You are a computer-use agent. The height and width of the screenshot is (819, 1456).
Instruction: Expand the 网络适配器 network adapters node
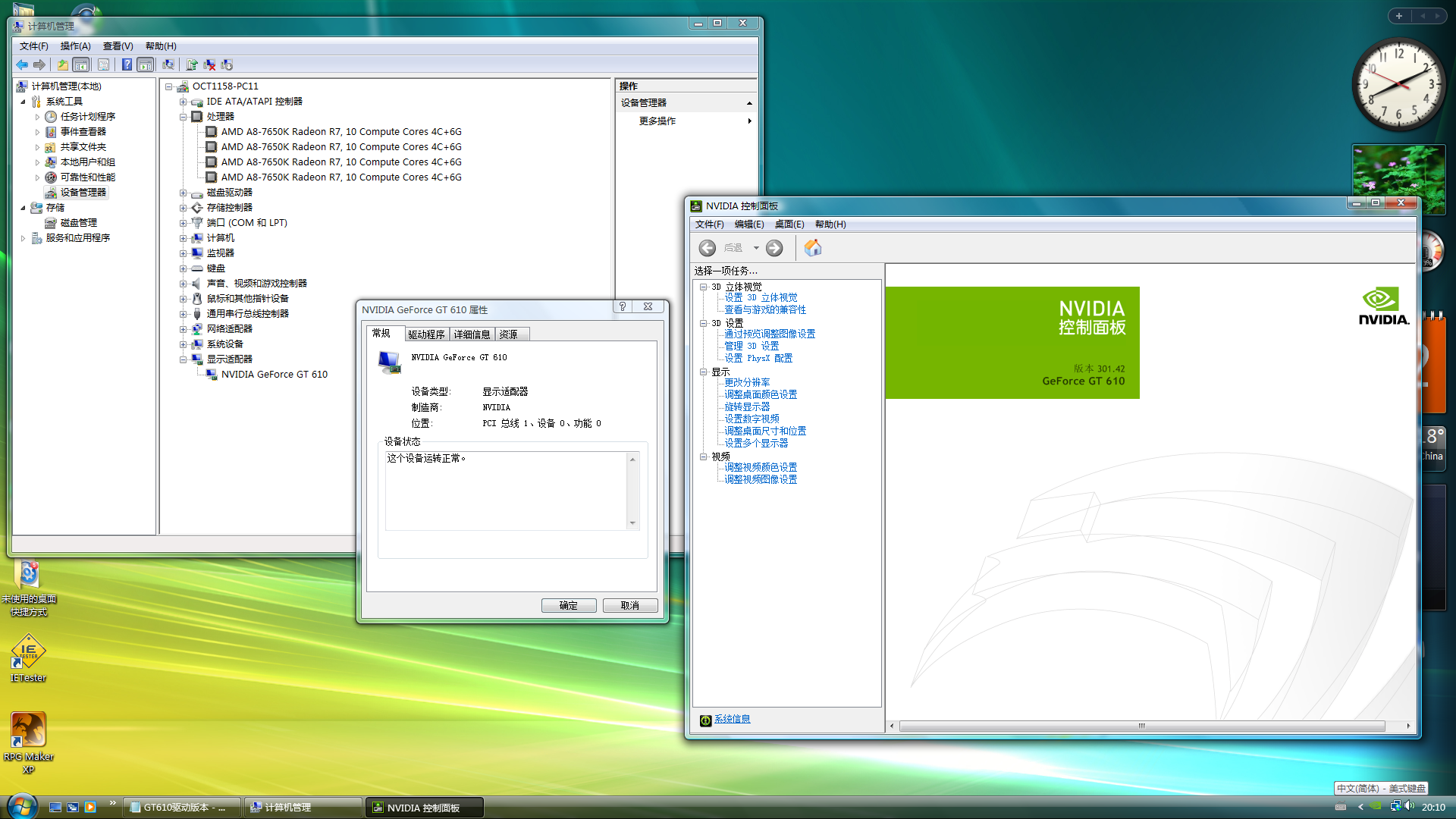click(183, 329)
